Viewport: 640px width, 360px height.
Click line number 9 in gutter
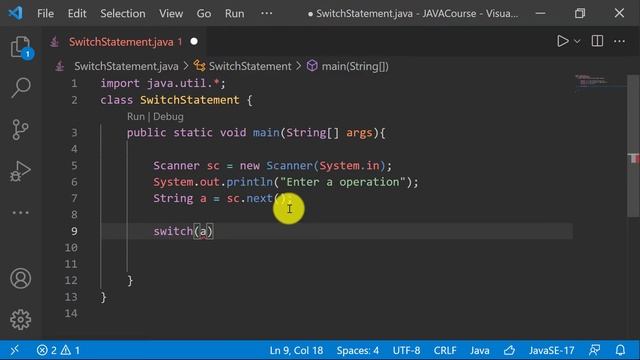coord(74,231)
